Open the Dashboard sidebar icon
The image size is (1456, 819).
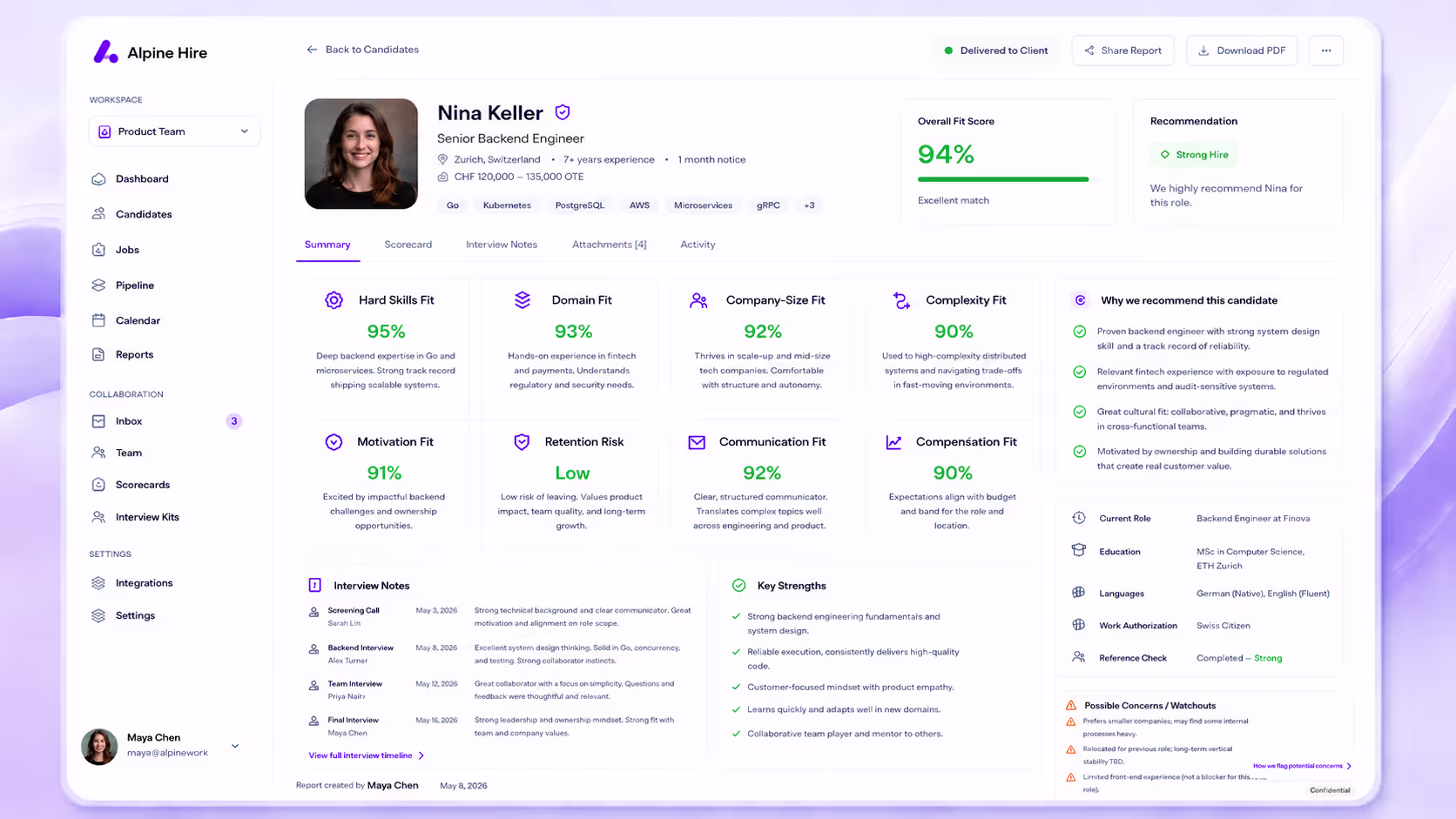(98, 179)
